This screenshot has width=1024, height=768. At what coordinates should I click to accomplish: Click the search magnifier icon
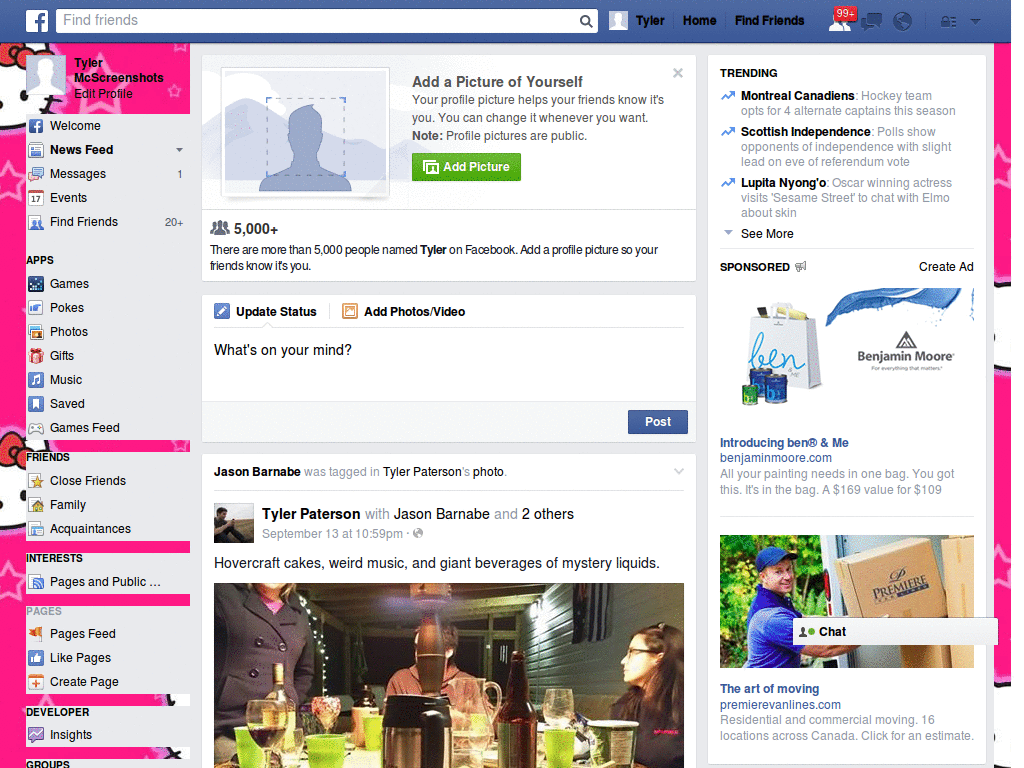pos(586,22)
